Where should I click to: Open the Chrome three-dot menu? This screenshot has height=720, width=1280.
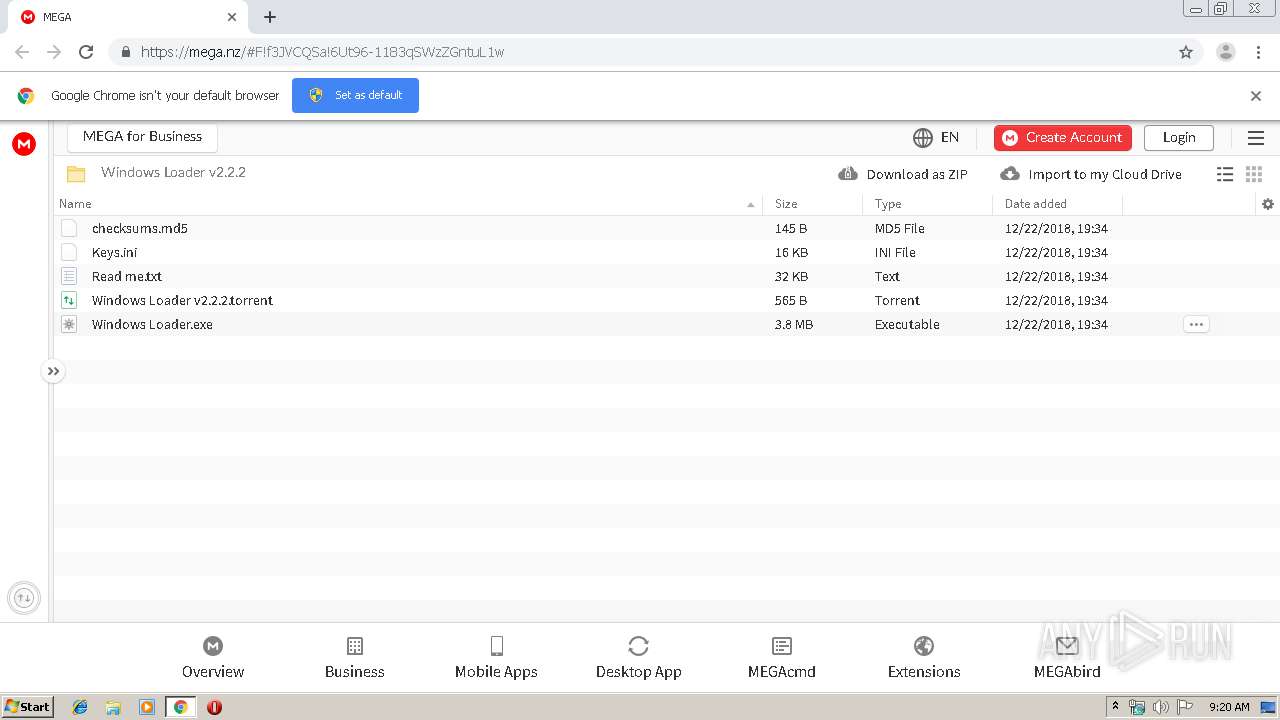coord(1259,52)
